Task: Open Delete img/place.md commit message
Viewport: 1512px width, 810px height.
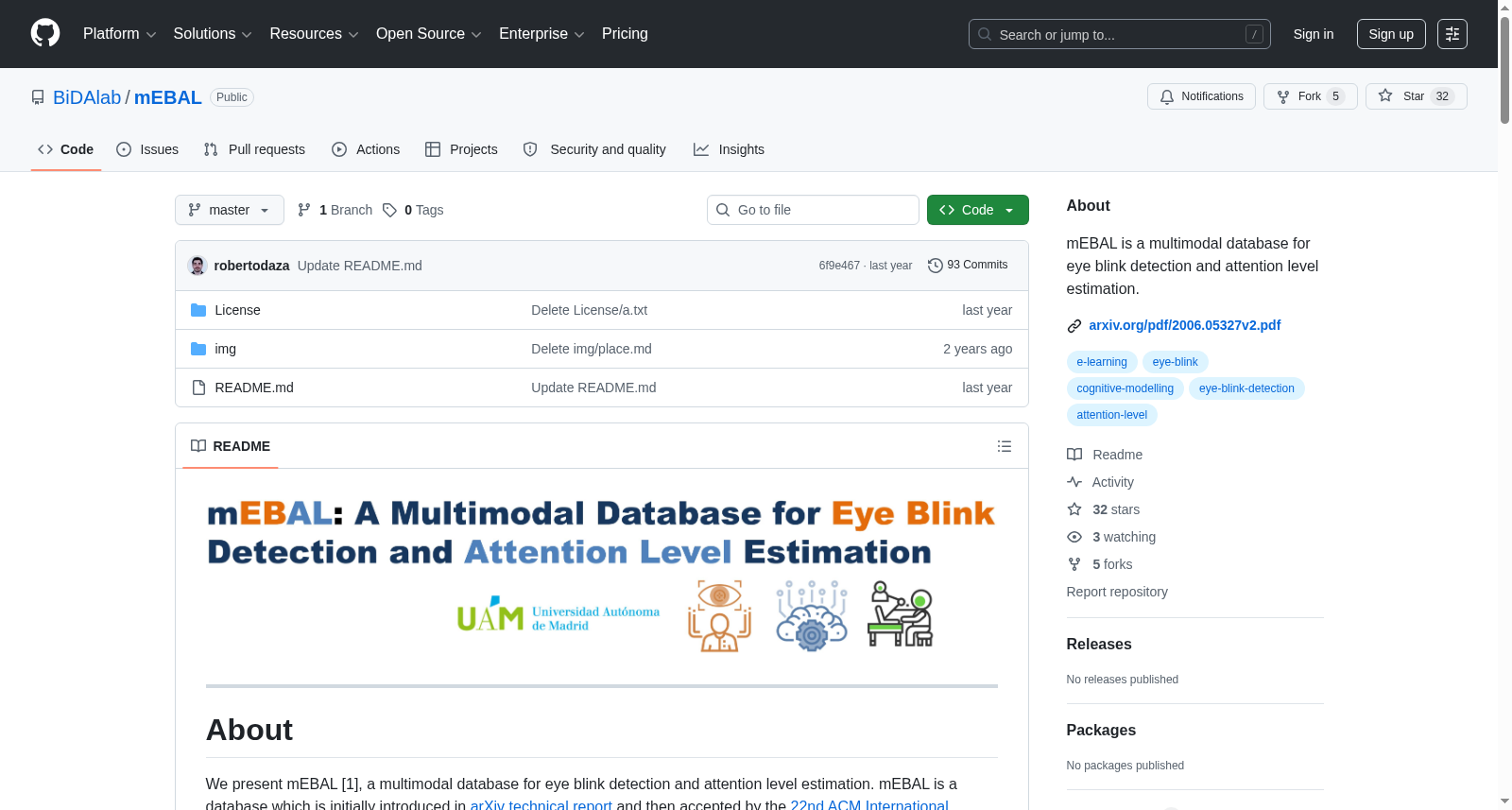Action: 592,349
